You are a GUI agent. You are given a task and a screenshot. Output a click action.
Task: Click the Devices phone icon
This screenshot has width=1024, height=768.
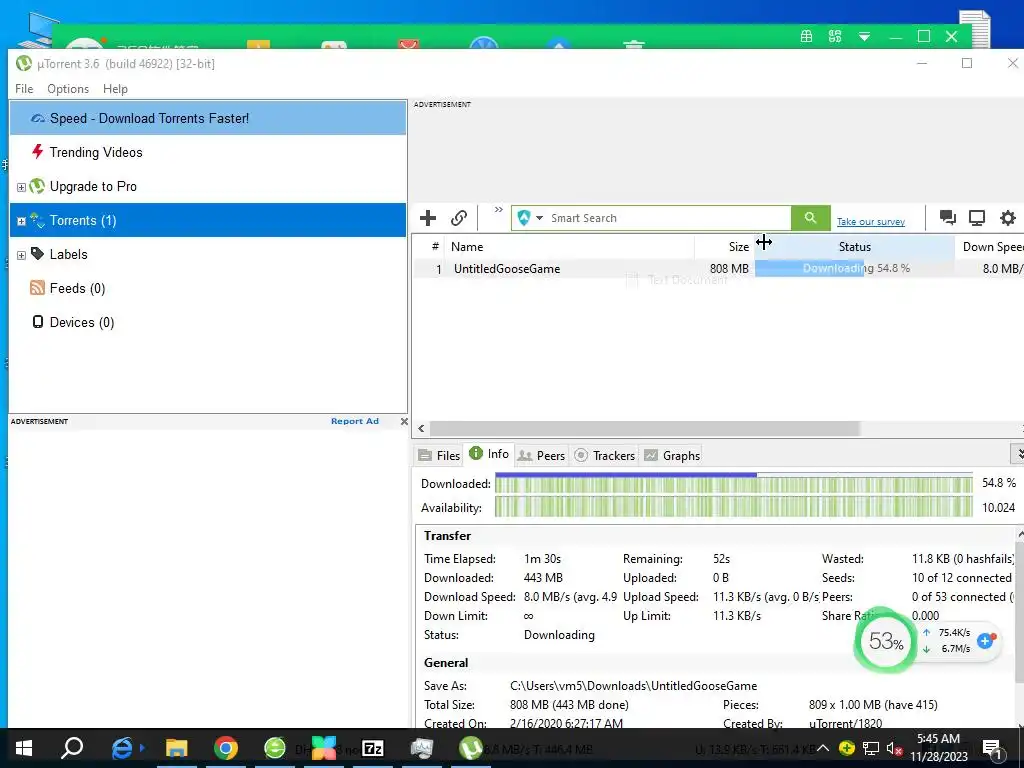38,321
